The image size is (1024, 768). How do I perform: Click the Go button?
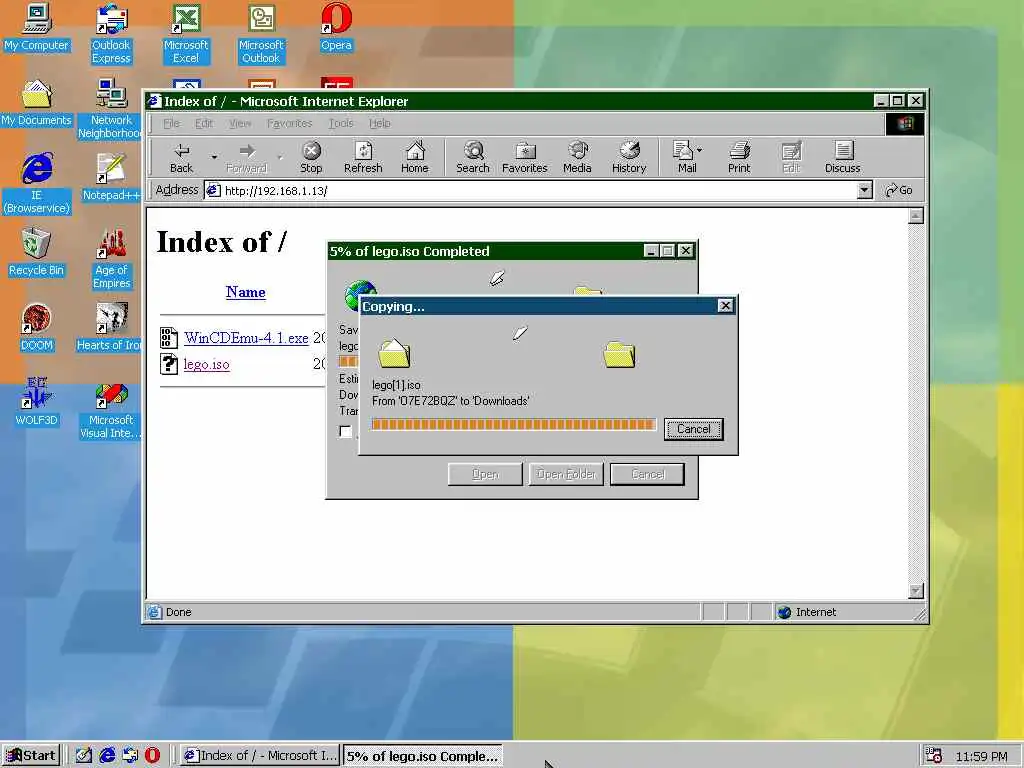click(x=899, y=190)
